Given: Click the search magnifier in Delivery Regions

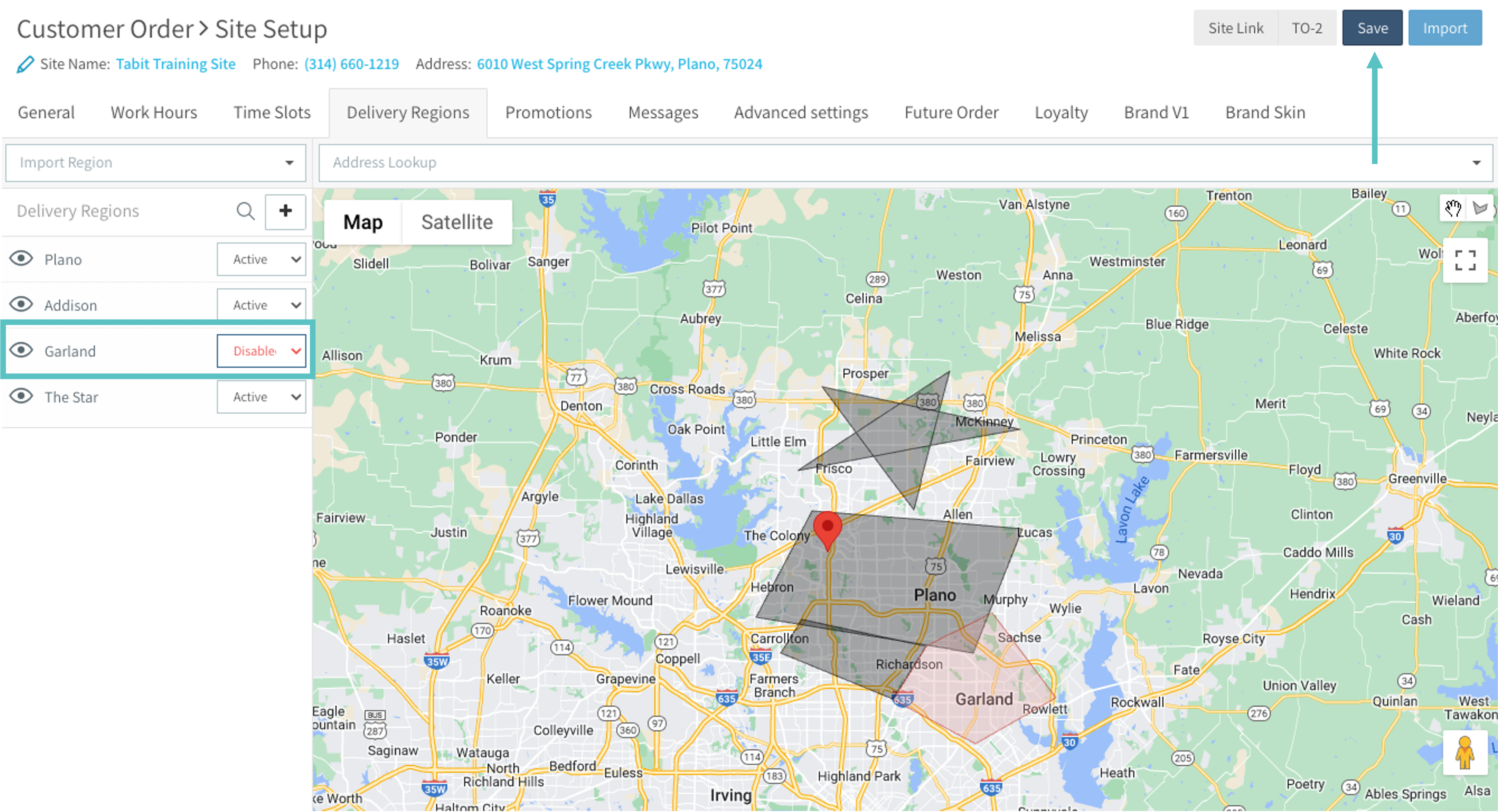Looking at the screenshot, I should click(245, 211).
